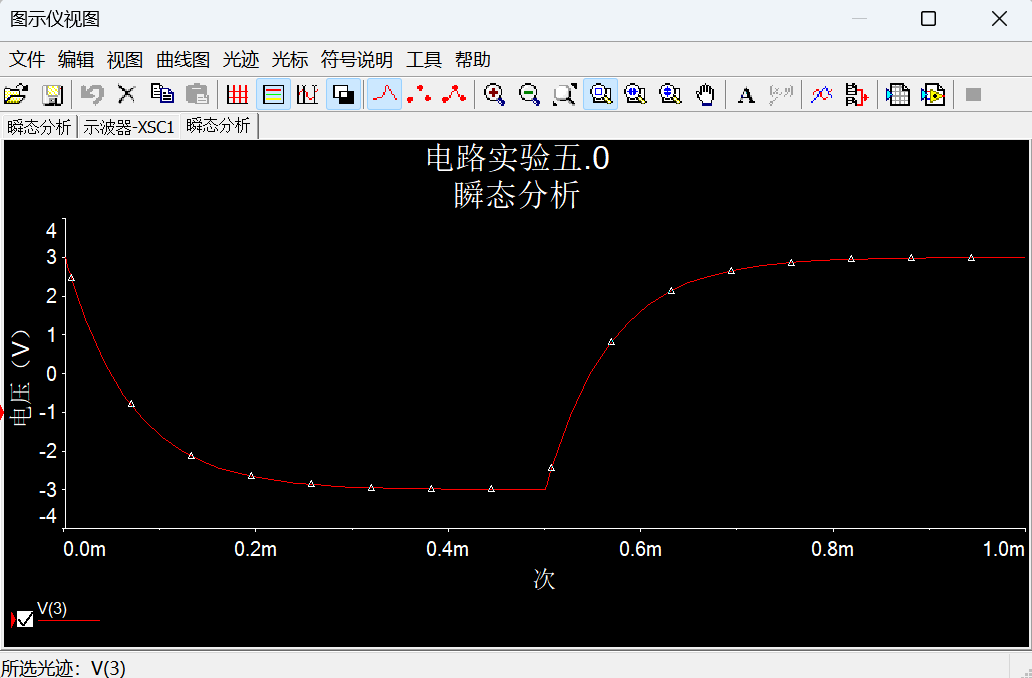This screenshot has width=1032, height=678.
Task: Open the 符号说明 menu
Action: coord(357,60)
